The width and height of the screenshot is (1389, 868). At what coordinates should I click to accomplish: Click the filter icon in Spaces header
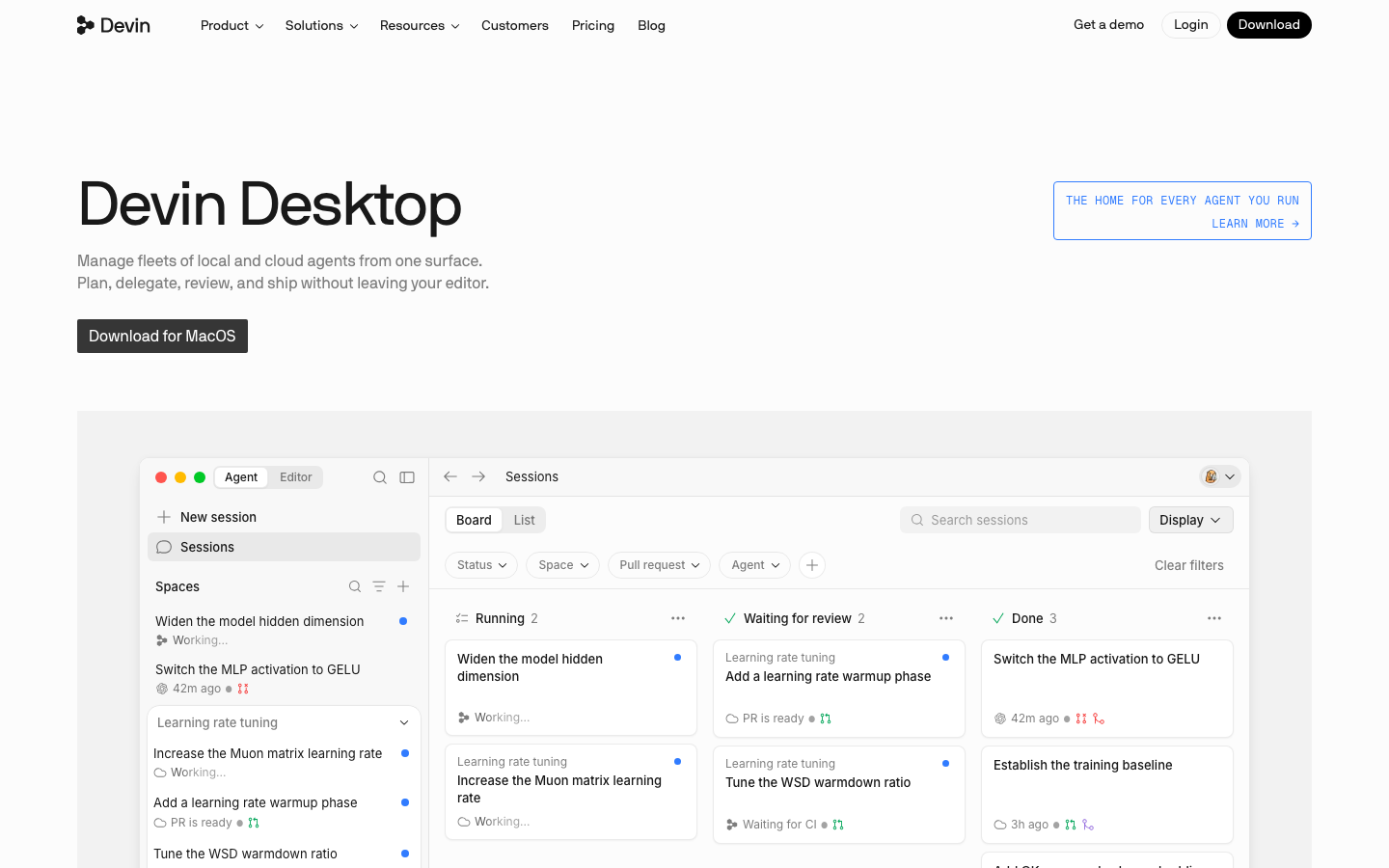[x=379, y=586]
